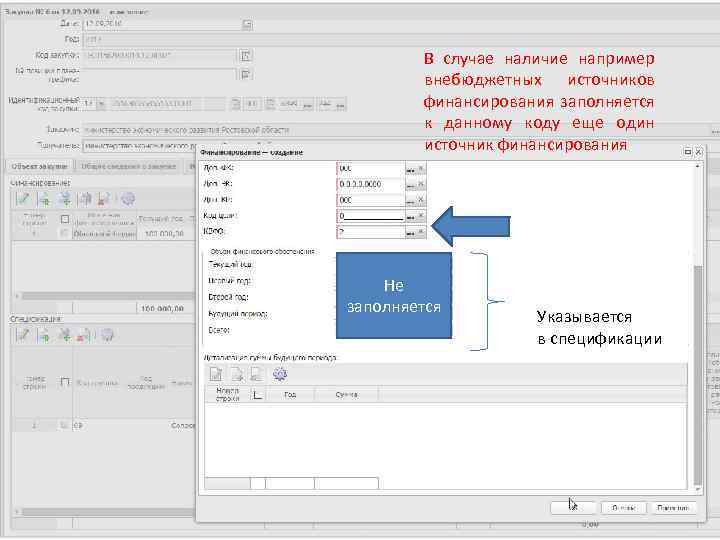
Task: Click into the Дата input field
Action: [163, 24]
